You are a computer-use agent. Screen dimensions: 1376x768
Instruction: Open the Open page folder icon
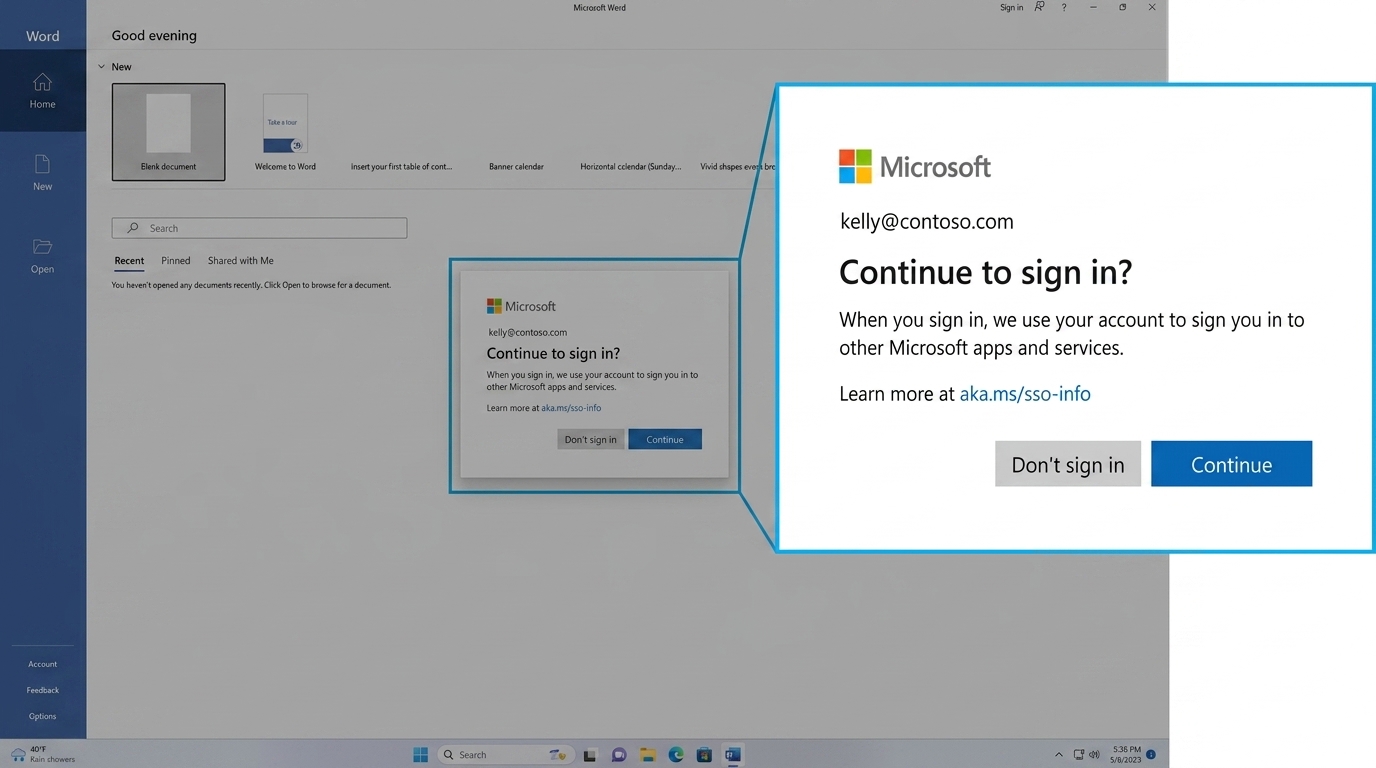pyautogui.click(x=42, y=247)
